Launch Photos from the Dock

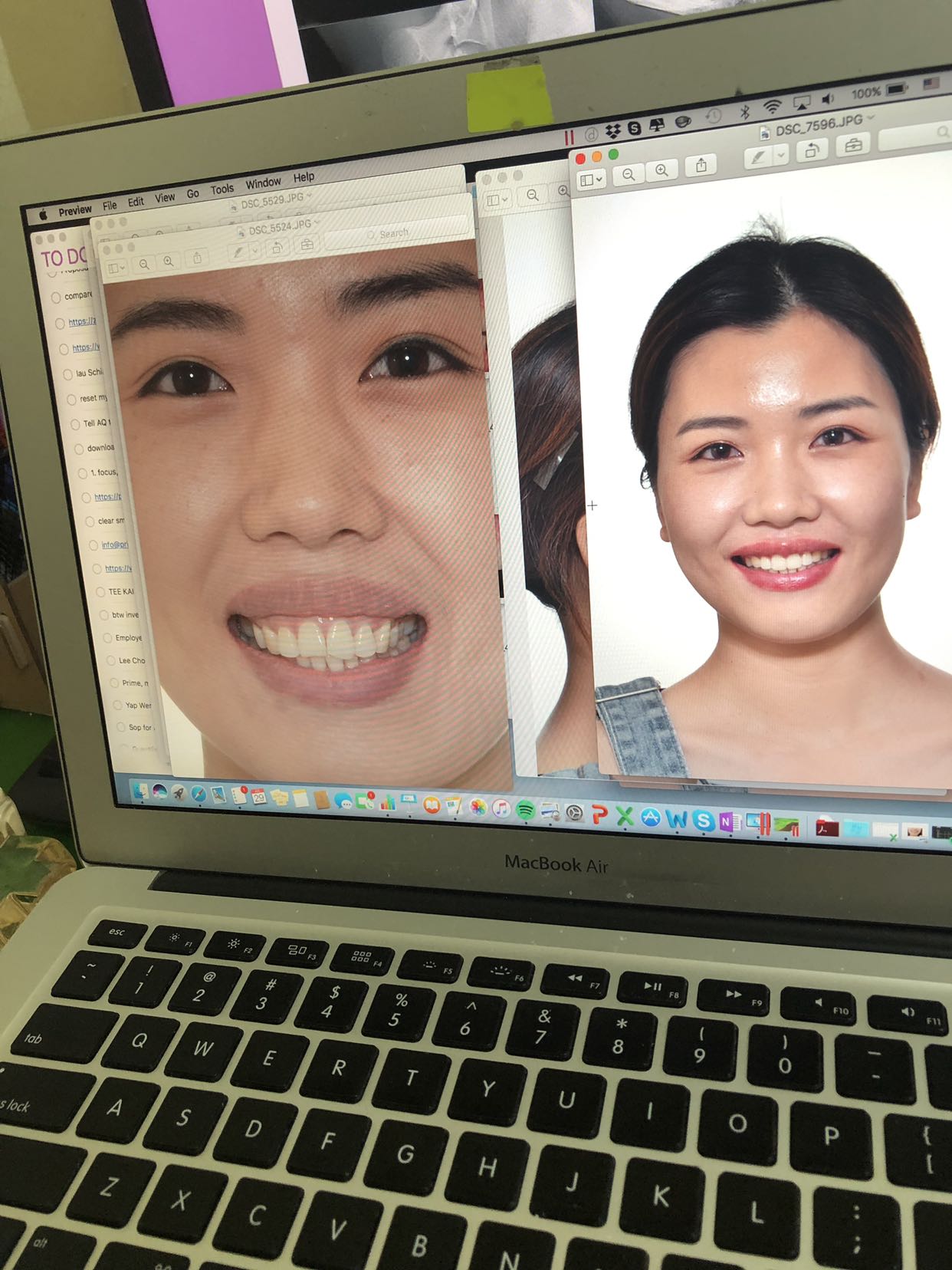478,807
